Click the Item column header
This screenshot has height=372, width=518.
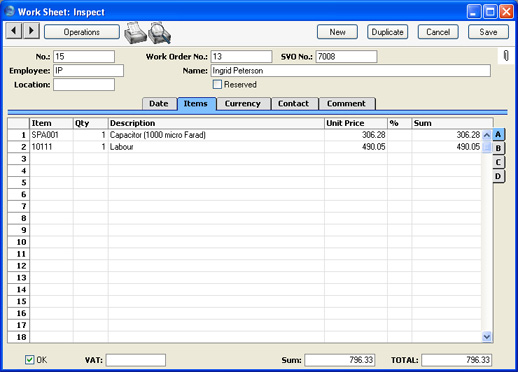51,123
